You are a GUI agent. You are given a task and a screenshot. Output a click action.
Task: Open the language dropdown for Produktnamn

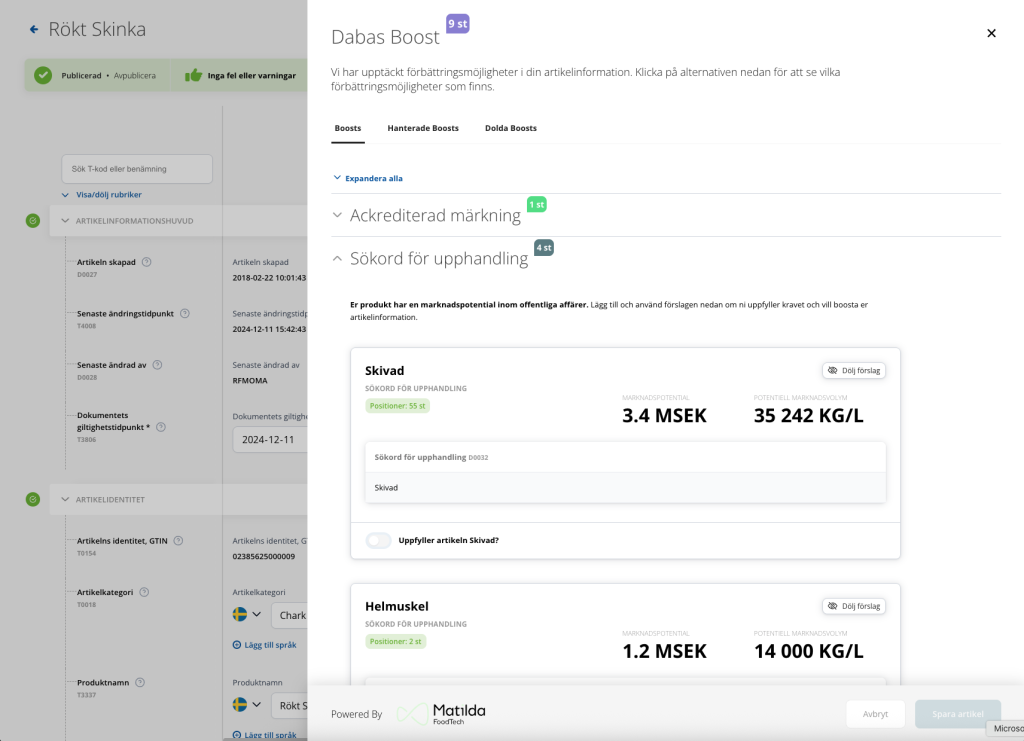(x=257, y=705)
